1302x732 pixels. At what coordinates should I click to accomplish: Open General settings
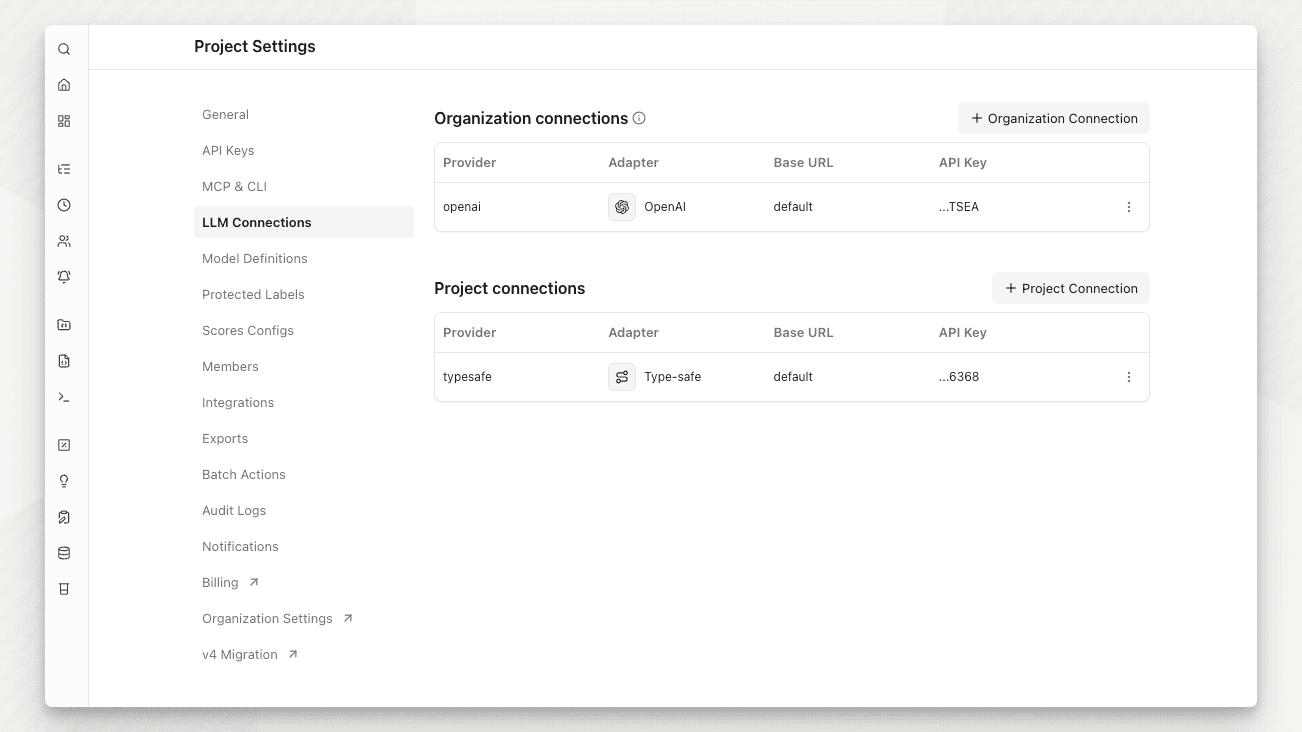click(x=304, y=114)
